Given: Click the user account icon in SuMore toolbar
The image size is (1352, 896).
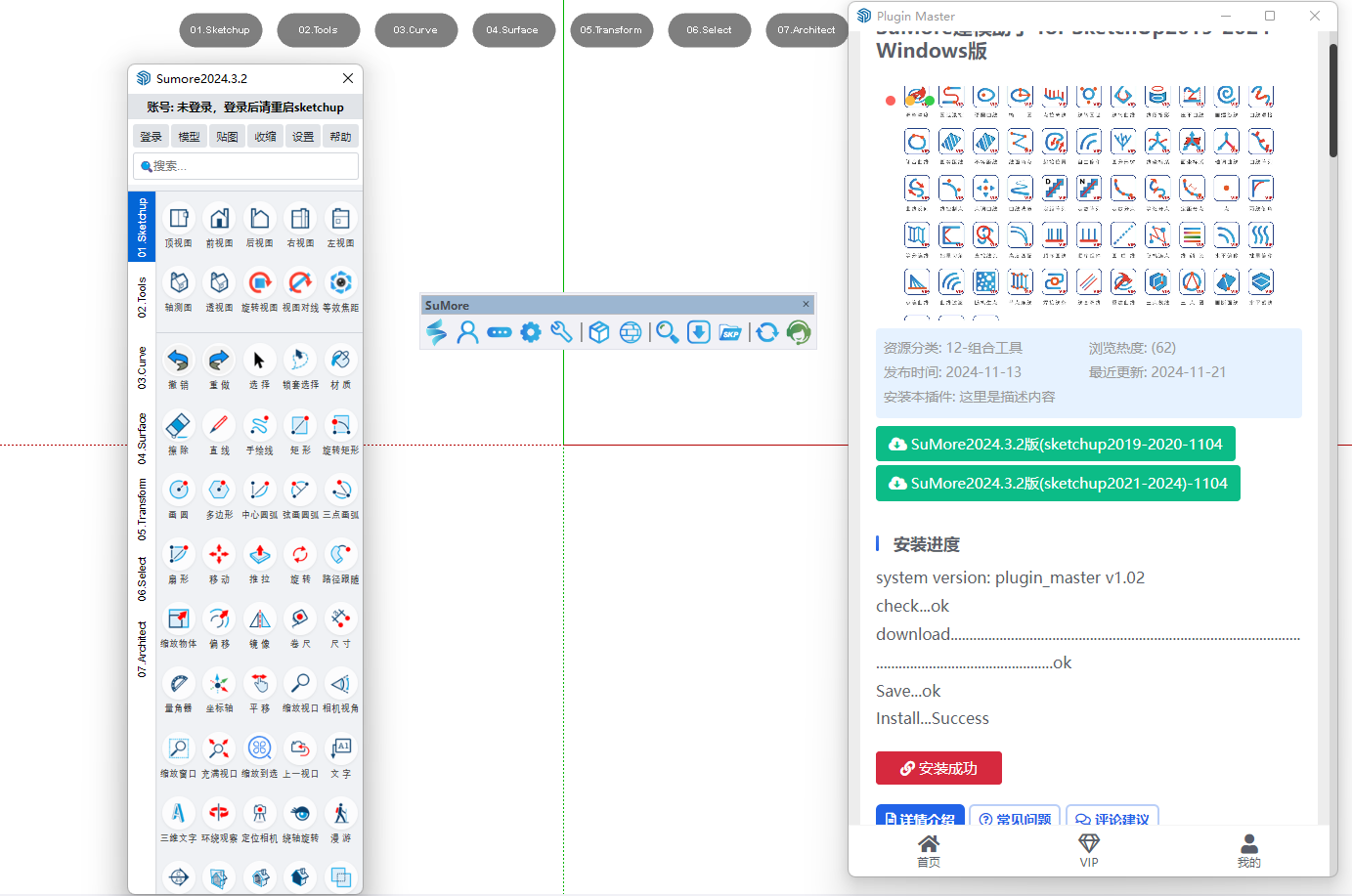Looking at the screenshot, I should 467,332.
